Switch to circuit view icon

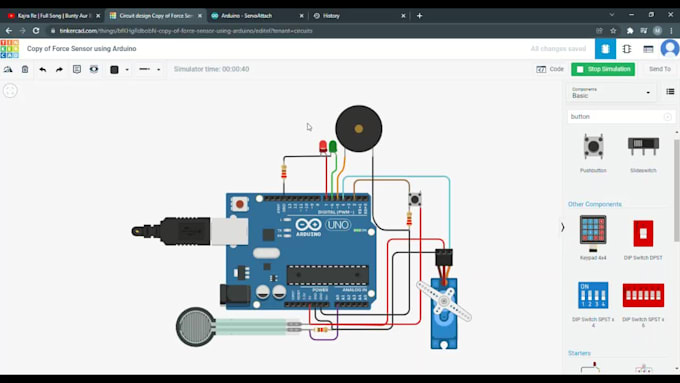click(605, 49)
